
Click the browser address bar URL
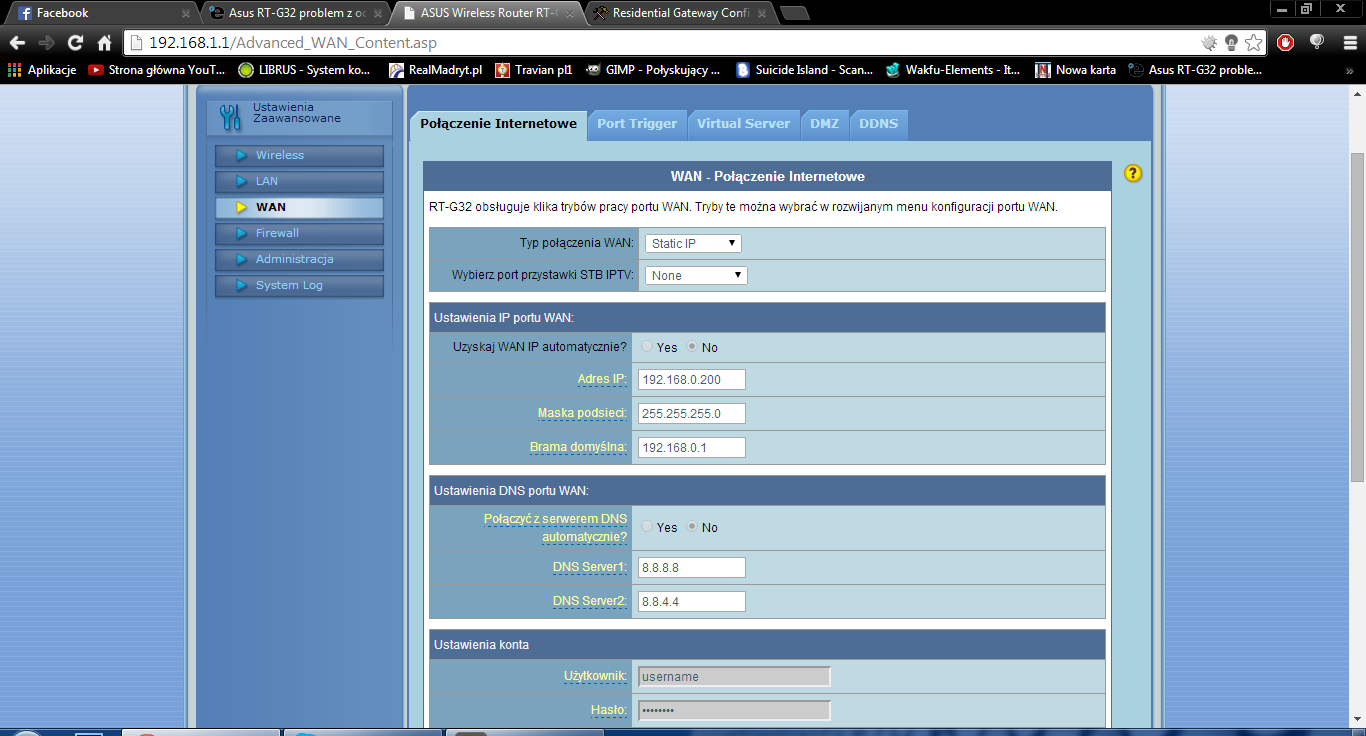click(293, 43)
